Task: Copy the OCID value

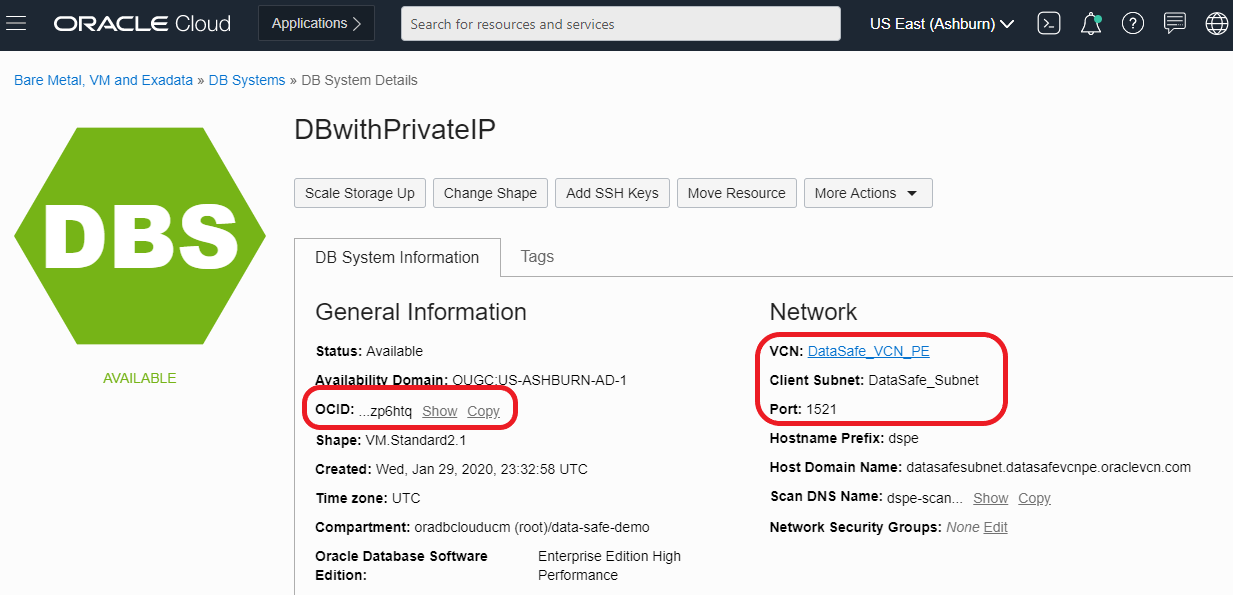Action: click(x=483, y=411)
